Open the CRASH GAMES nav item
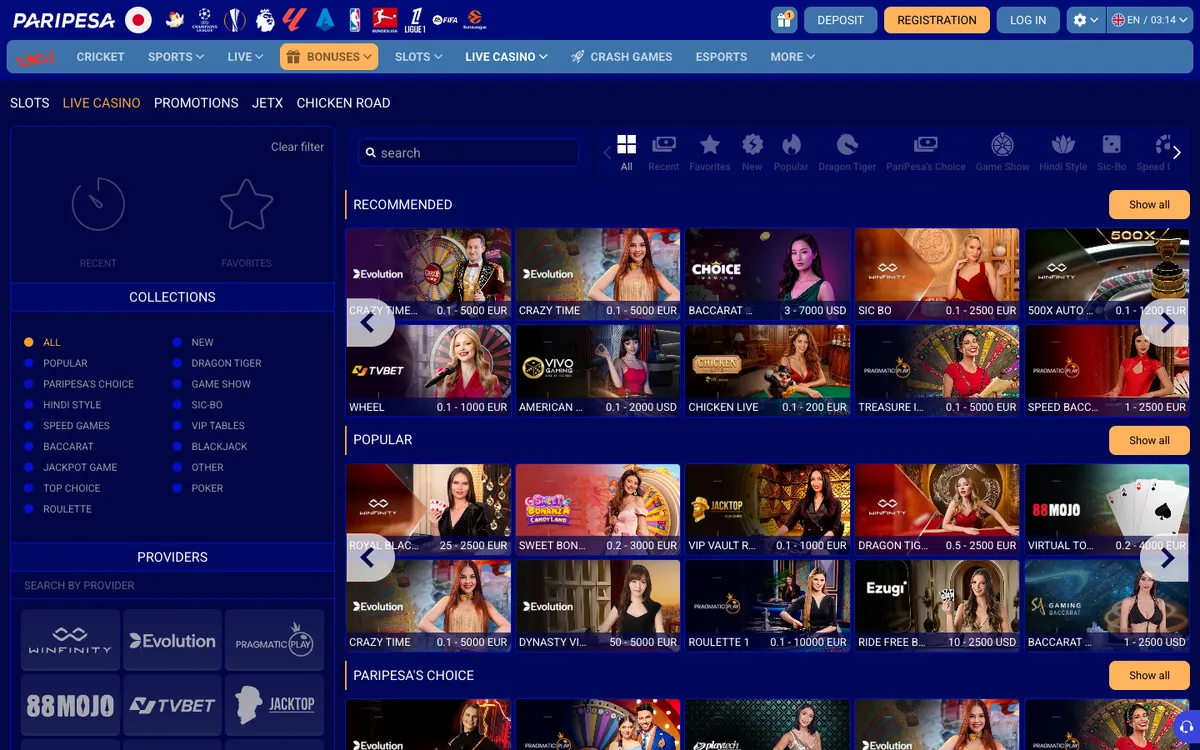 click(621, 57)
